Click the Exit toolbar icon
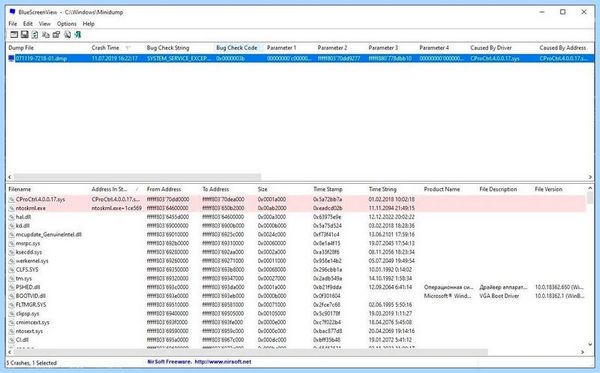 (78, 35)
